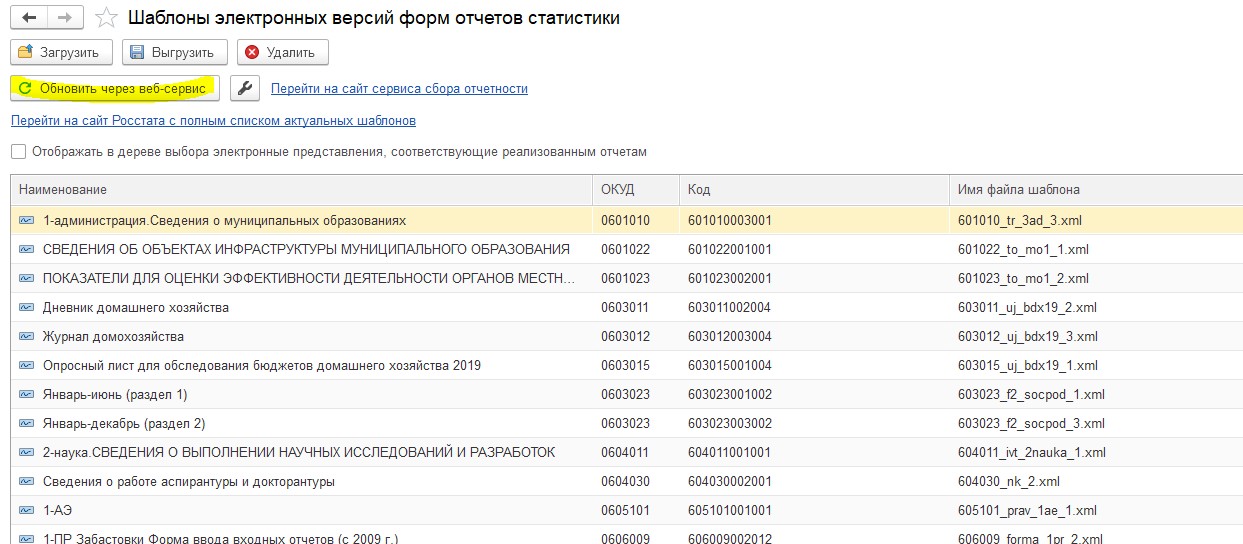Click ОКУД cell 0601022

tap(625, 249)
